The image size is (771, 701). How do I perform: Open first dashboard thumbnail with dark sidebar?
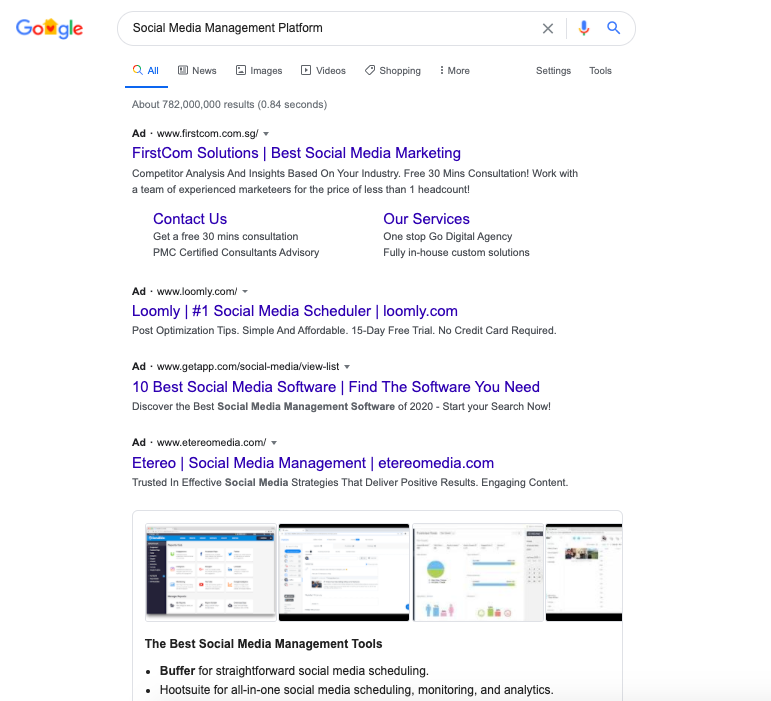click(211, 572)
